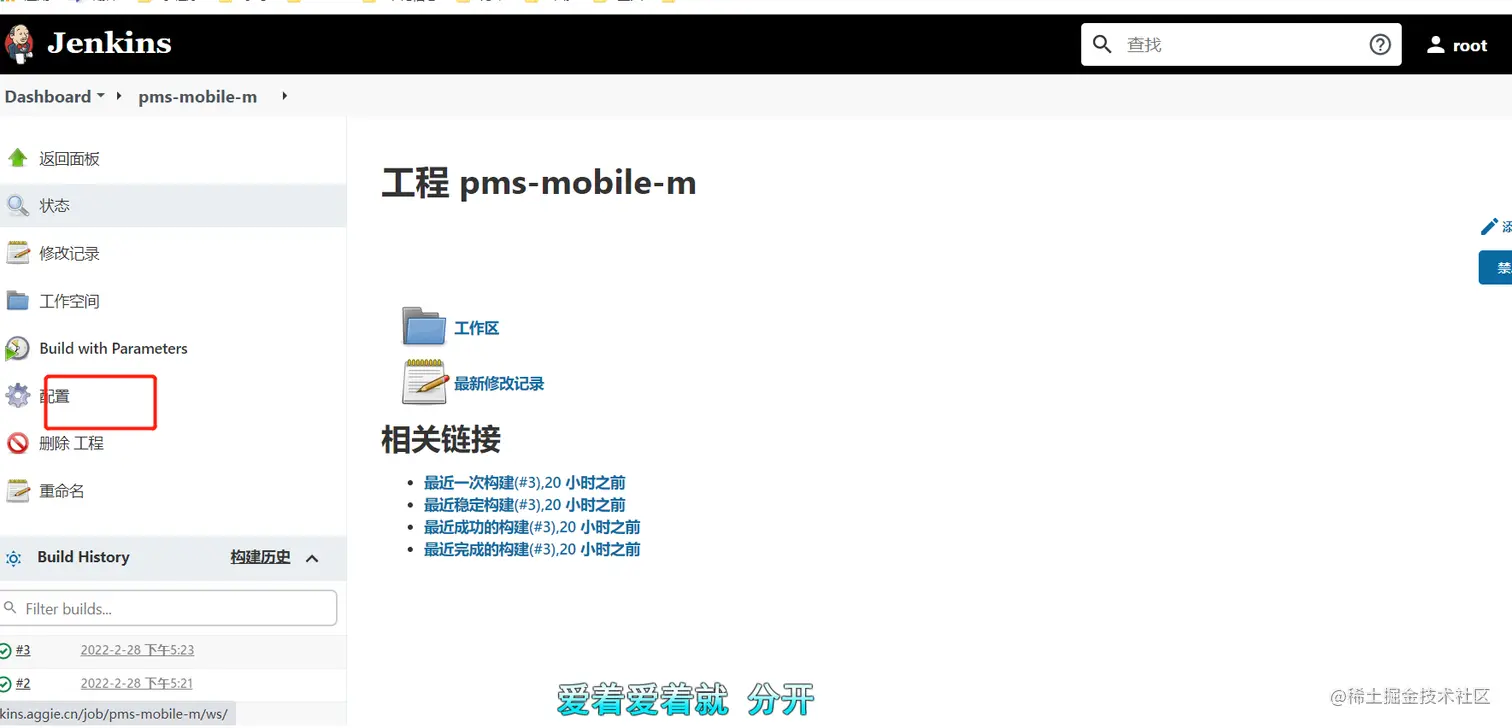Open 工作空间 in the sidebar
Screen dimensions: 1512x728
(69, 301)
